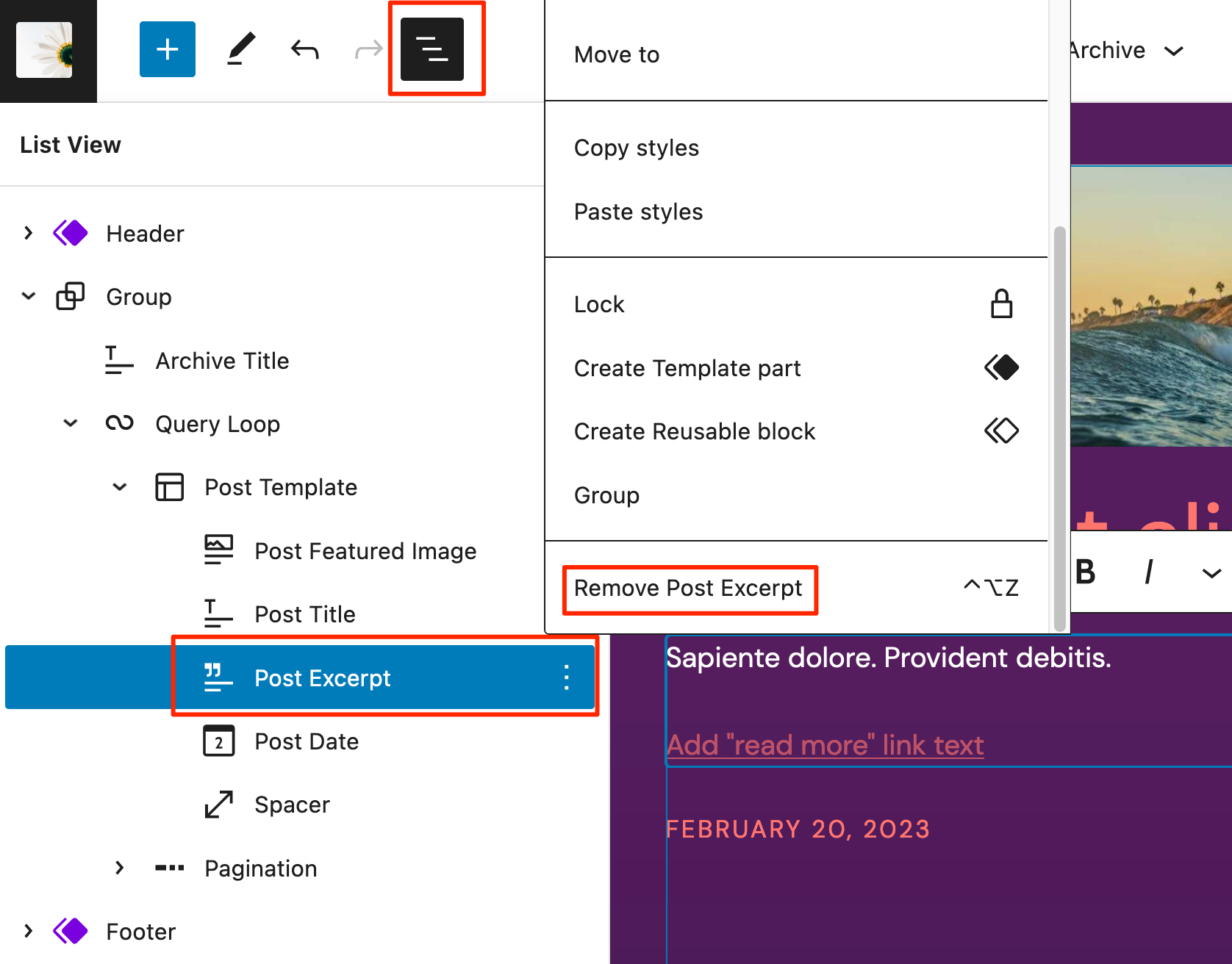
Task: Click Lock option in block menu
Action: pyautogui.click(x=599, y=304)
